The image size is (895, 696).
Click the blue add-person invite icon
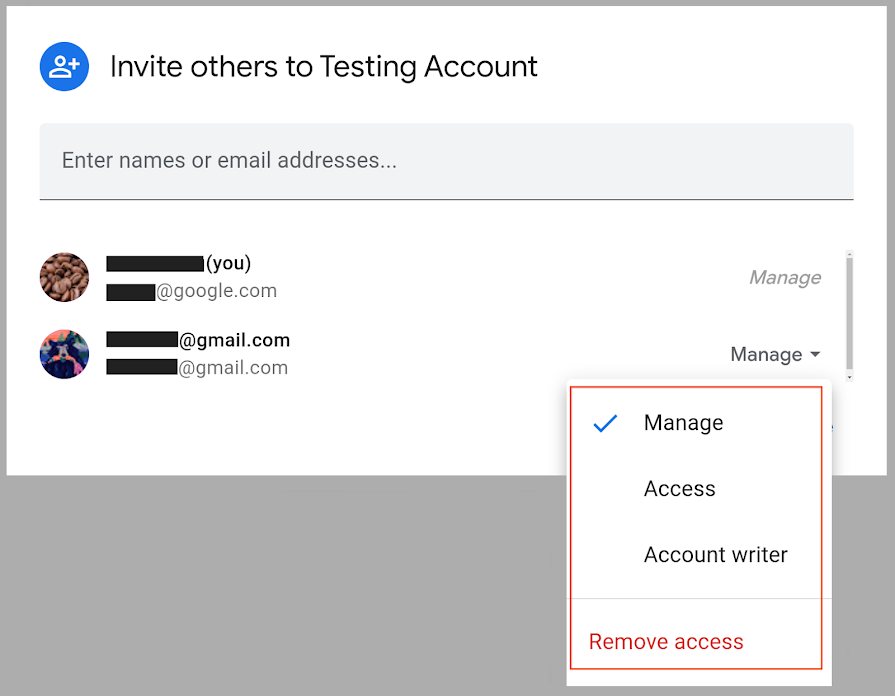[x=64, y=66]
